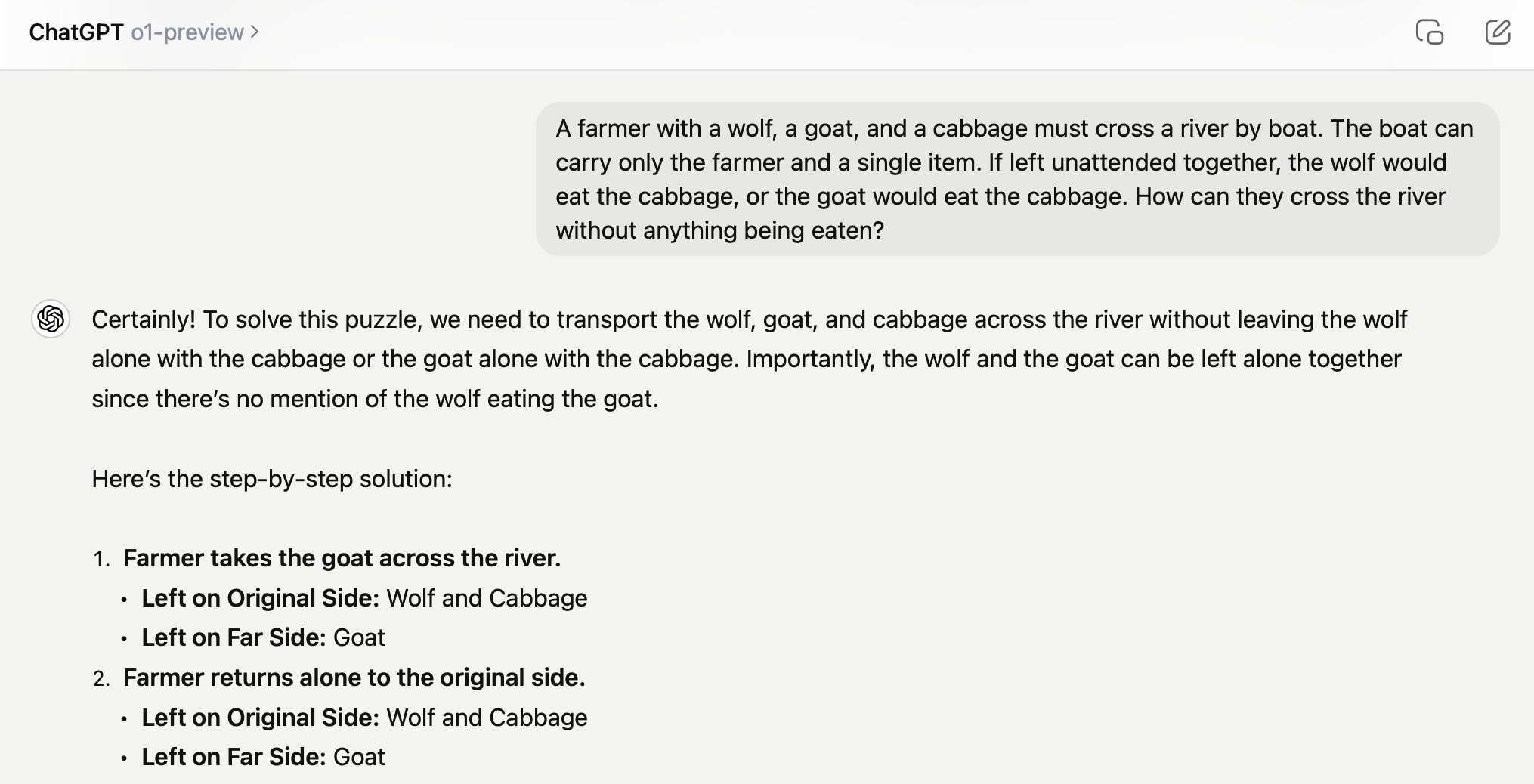Select step 2 "Farmer returns alone" heading
Image resolution: width=1534 pixels, height=784 pixels.
point(354,678)
